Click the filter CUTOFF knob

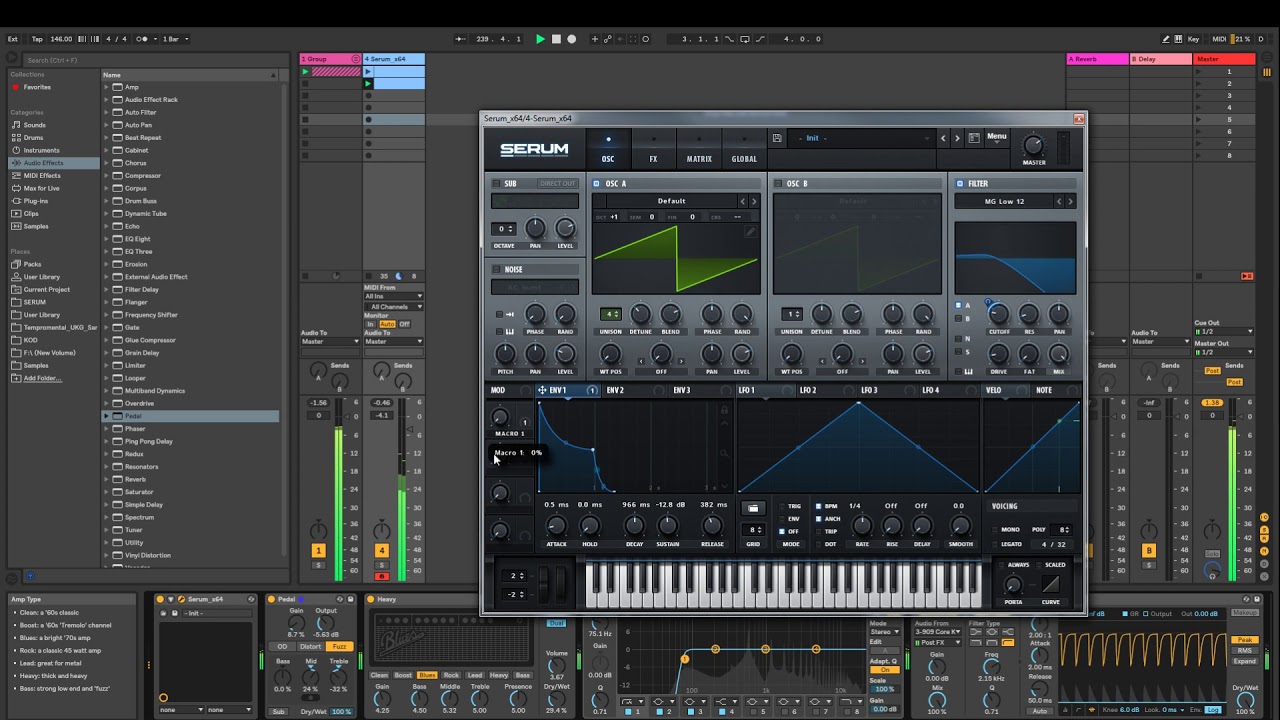tap(998, 314)
